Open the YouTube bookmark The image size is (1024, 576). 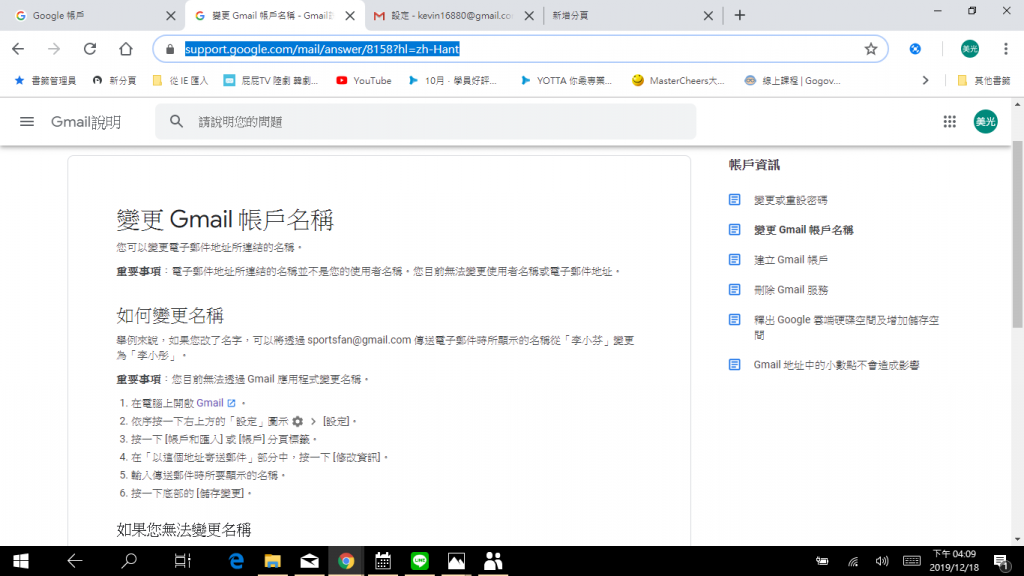(x=364, y=81)
